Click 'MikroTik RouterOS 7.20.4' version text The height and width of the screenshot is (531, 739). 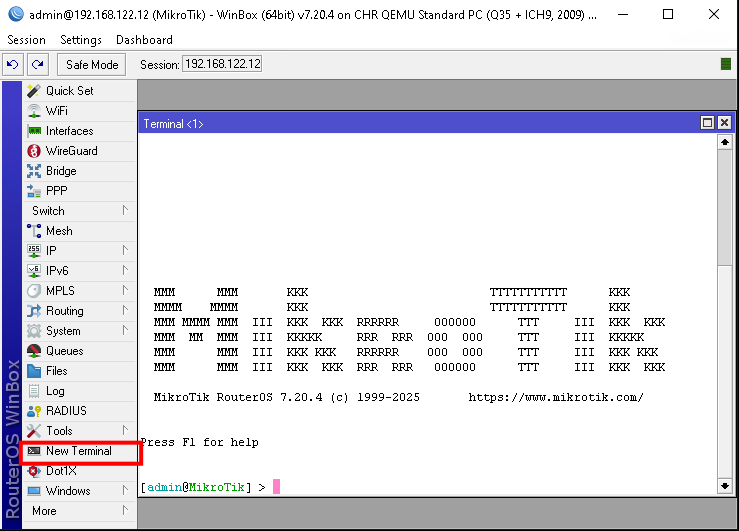coord(238,397)
